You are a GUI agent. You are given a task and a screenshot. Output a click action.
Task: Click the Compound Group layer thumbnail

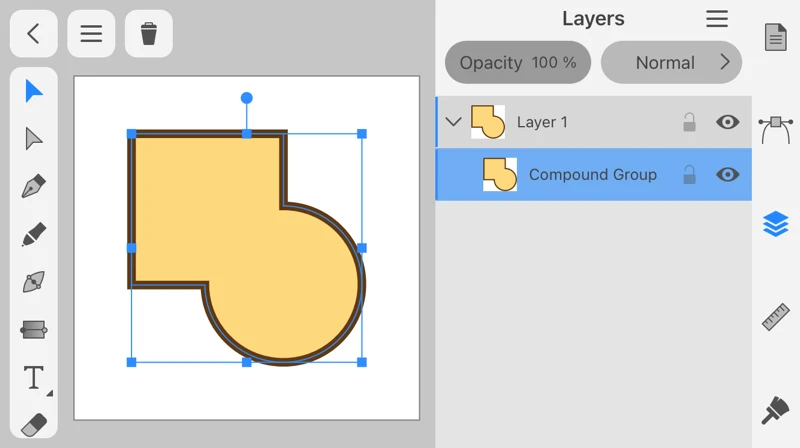pyautogui.click(x=499, y=175)
